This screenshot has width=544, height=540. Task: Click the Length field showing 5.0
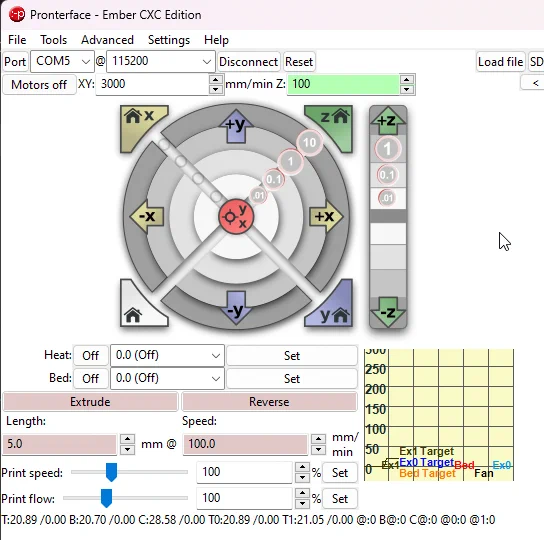click(x=59, y=444)
